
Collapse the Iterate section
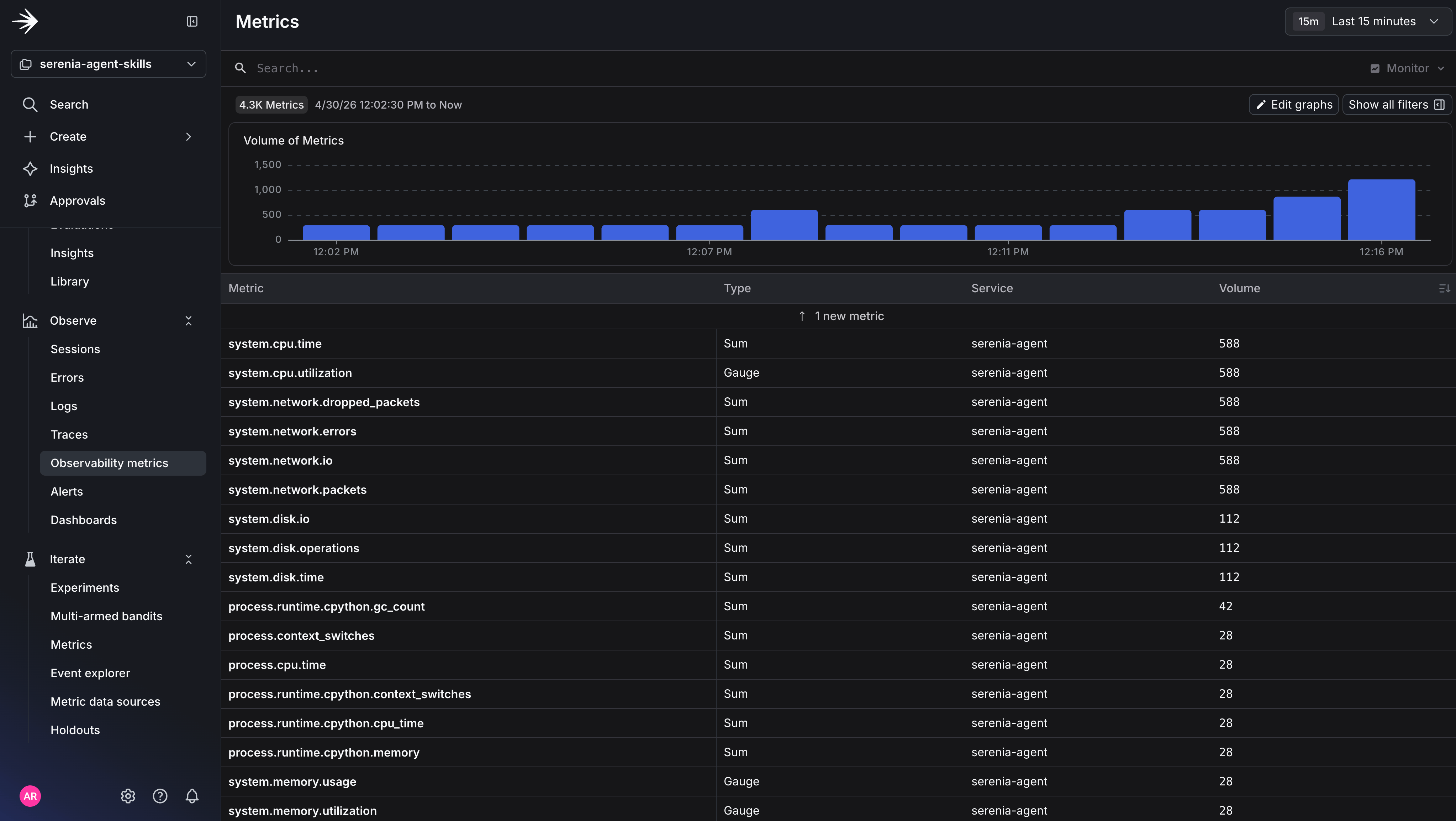coord(188,559)
